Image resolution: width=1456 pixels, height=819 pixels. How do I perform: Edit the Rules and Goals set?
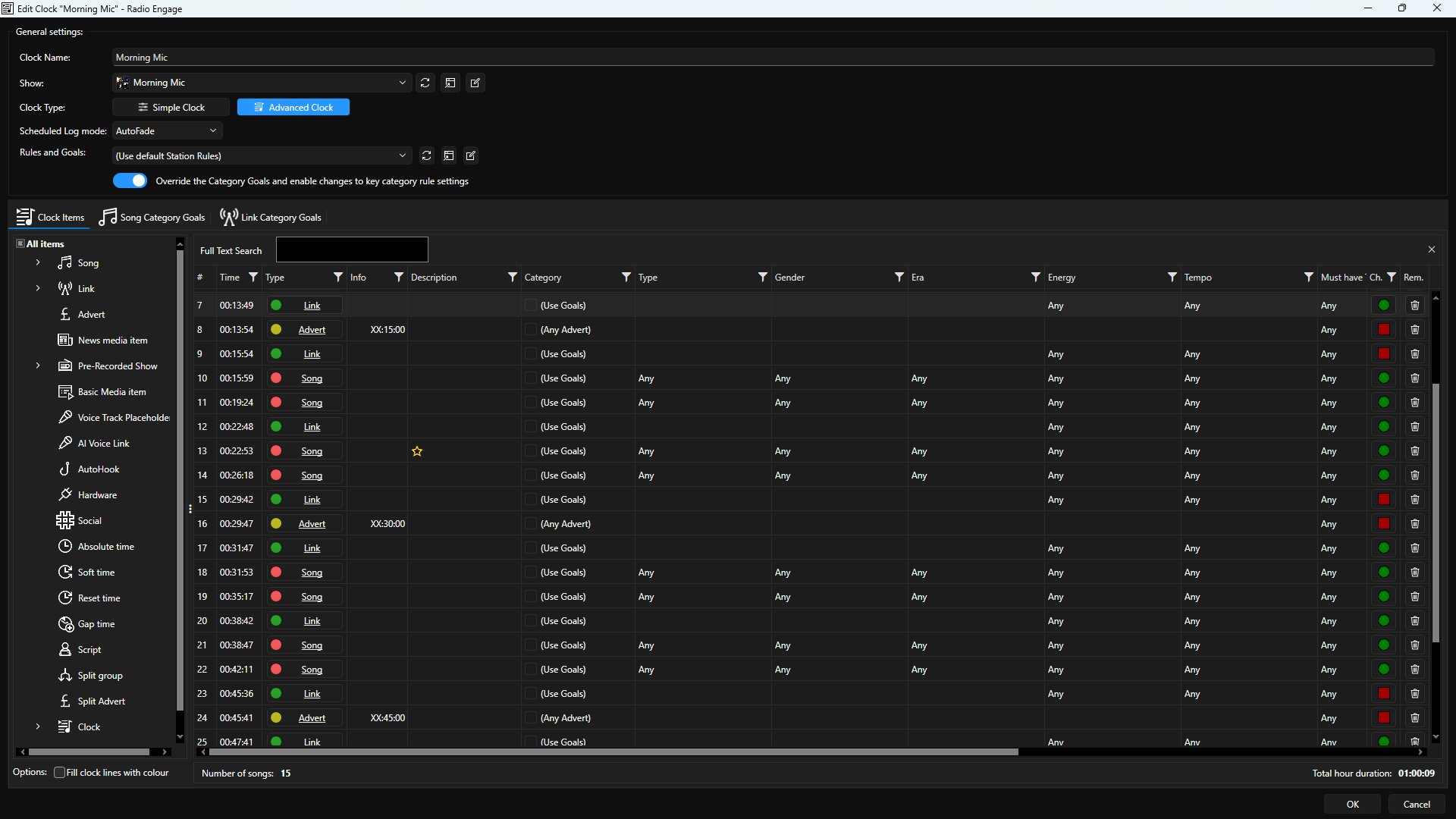[471, 155]
